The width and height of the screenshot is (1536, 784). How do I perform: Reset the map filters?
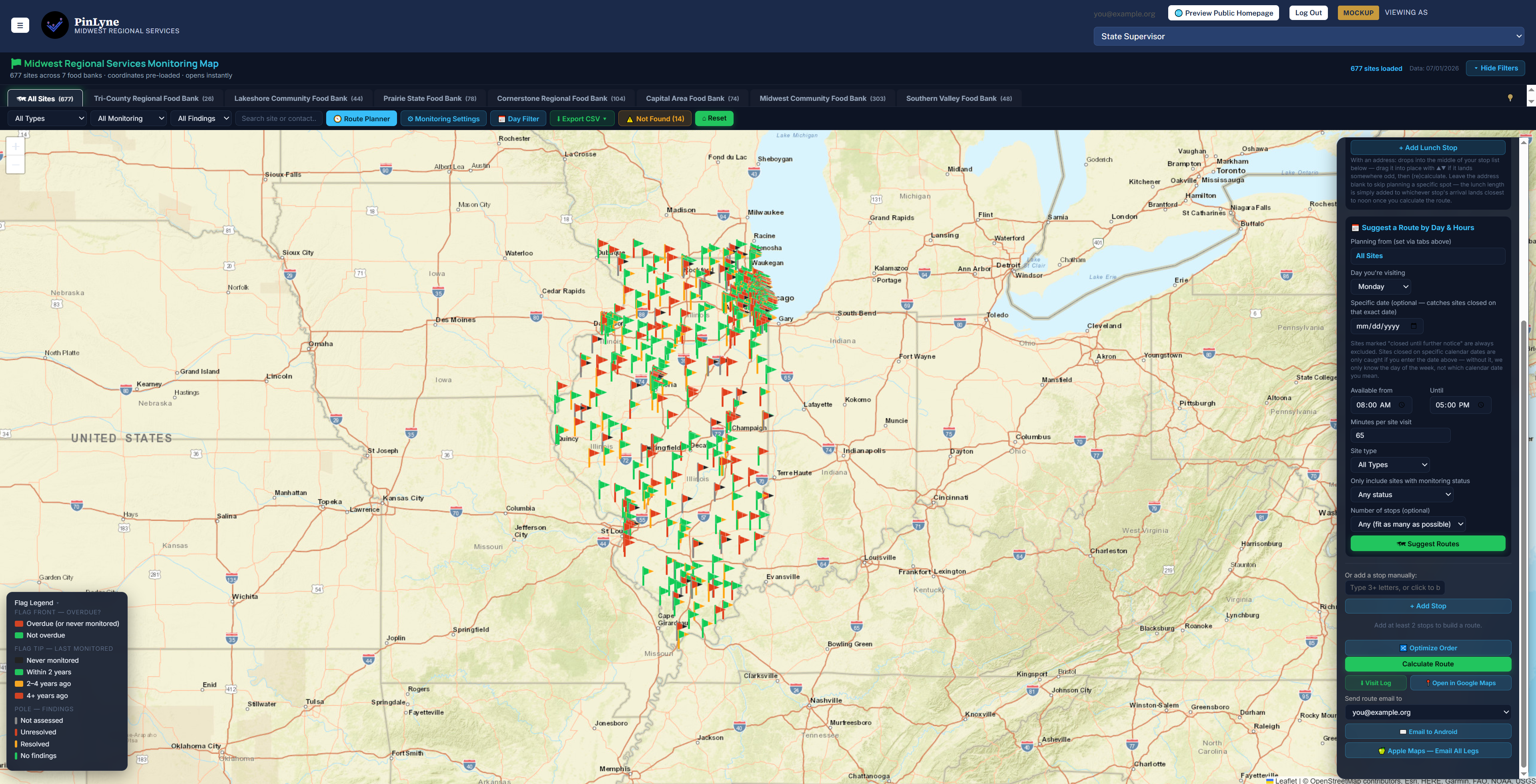tap(714, 118)
